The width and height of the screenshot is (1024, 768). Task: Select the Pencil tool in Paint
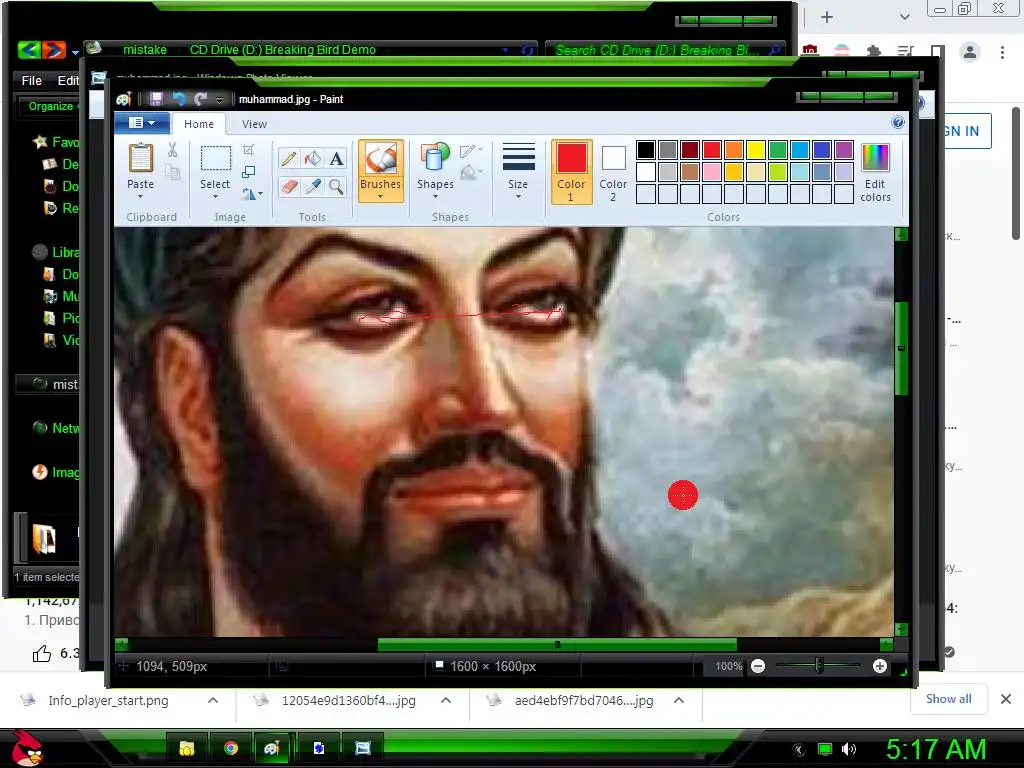coord(289,159)
